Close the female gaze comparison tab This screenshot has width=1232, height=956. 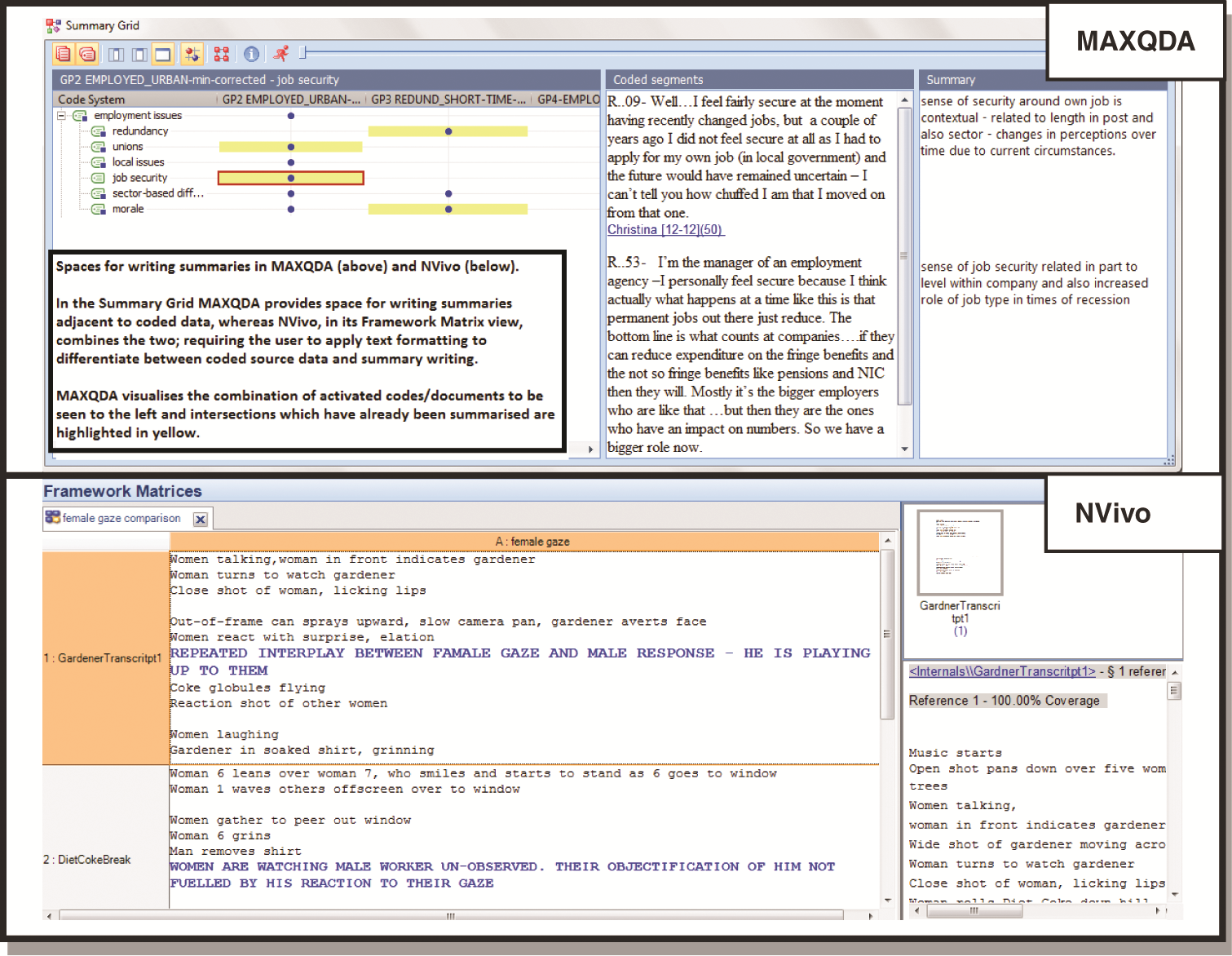(201, 519)
